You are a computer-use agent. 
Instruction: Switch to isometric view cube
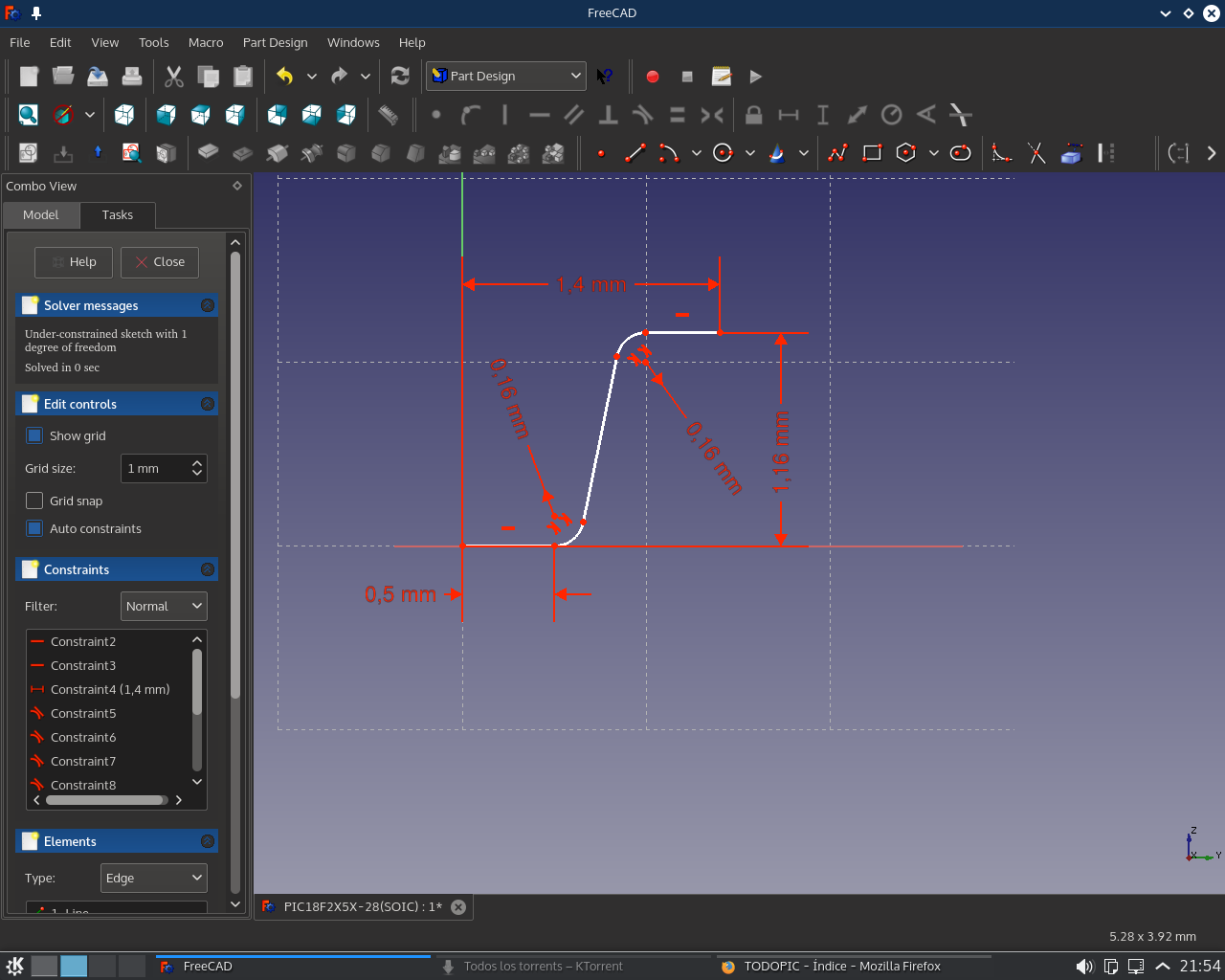tap(124, 115)
